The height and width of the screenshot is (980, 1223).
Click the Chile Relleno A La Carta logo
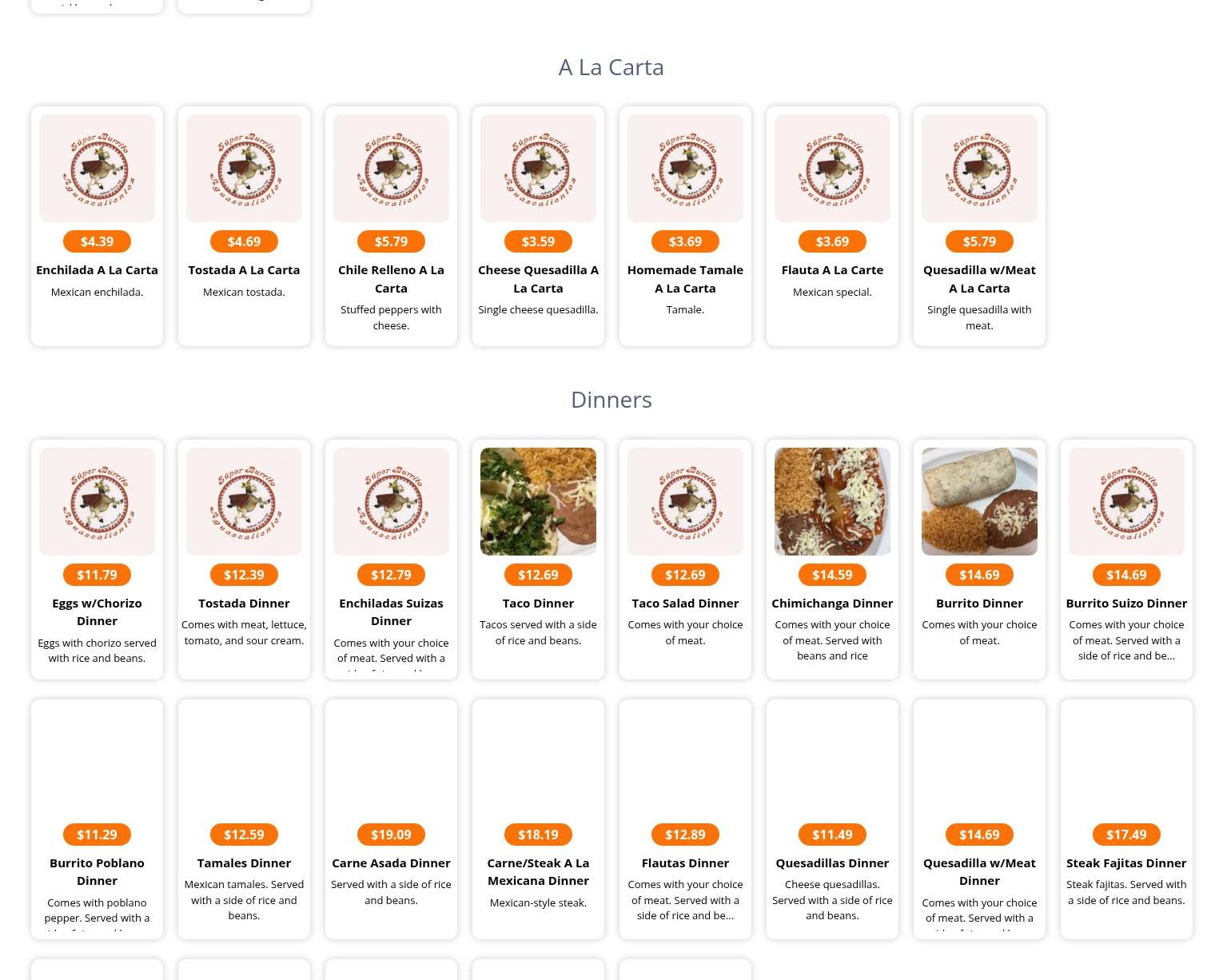click(391, 168)
